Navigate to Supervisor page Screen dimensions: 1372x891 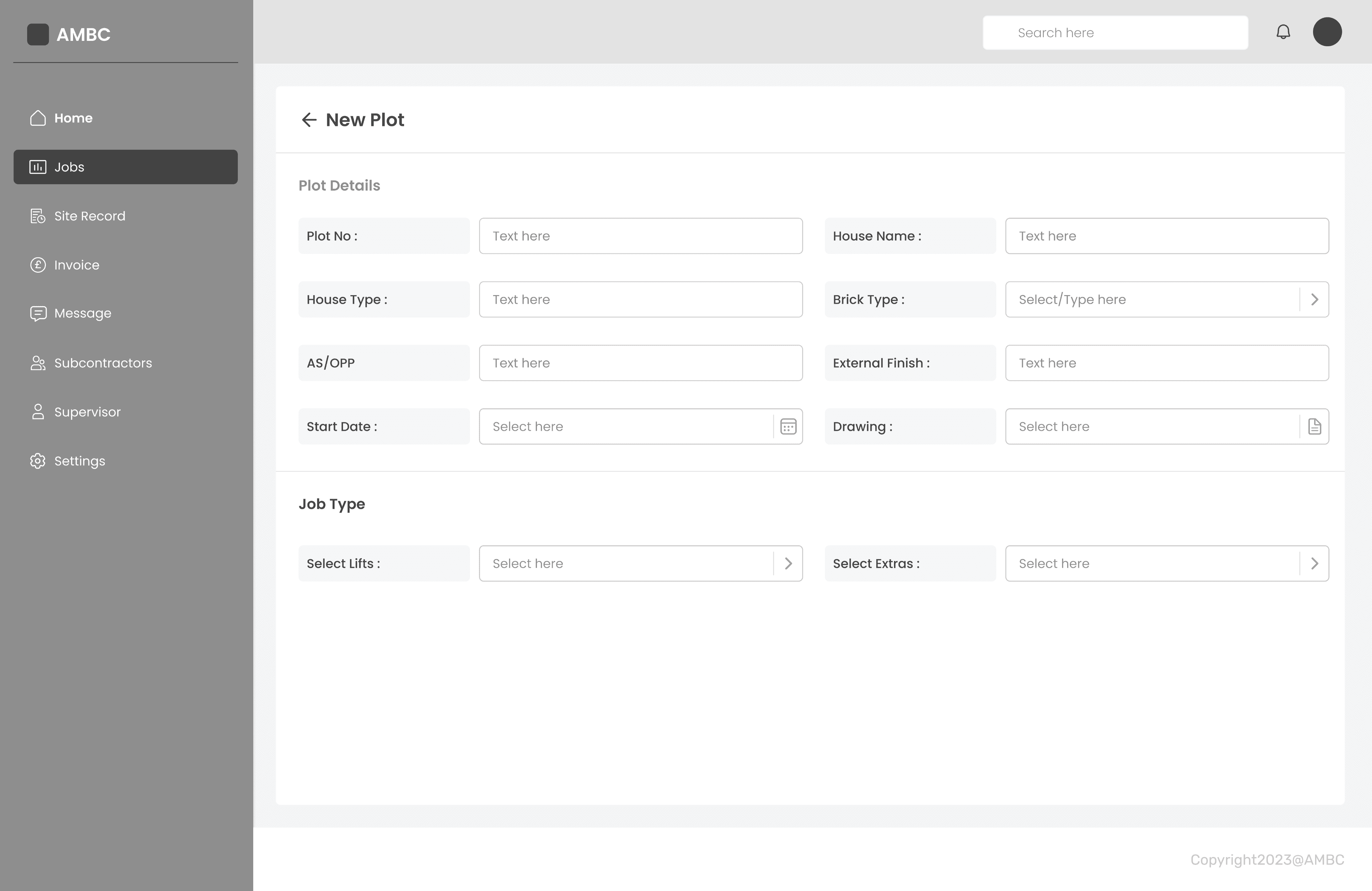click(x=87, y=412)
